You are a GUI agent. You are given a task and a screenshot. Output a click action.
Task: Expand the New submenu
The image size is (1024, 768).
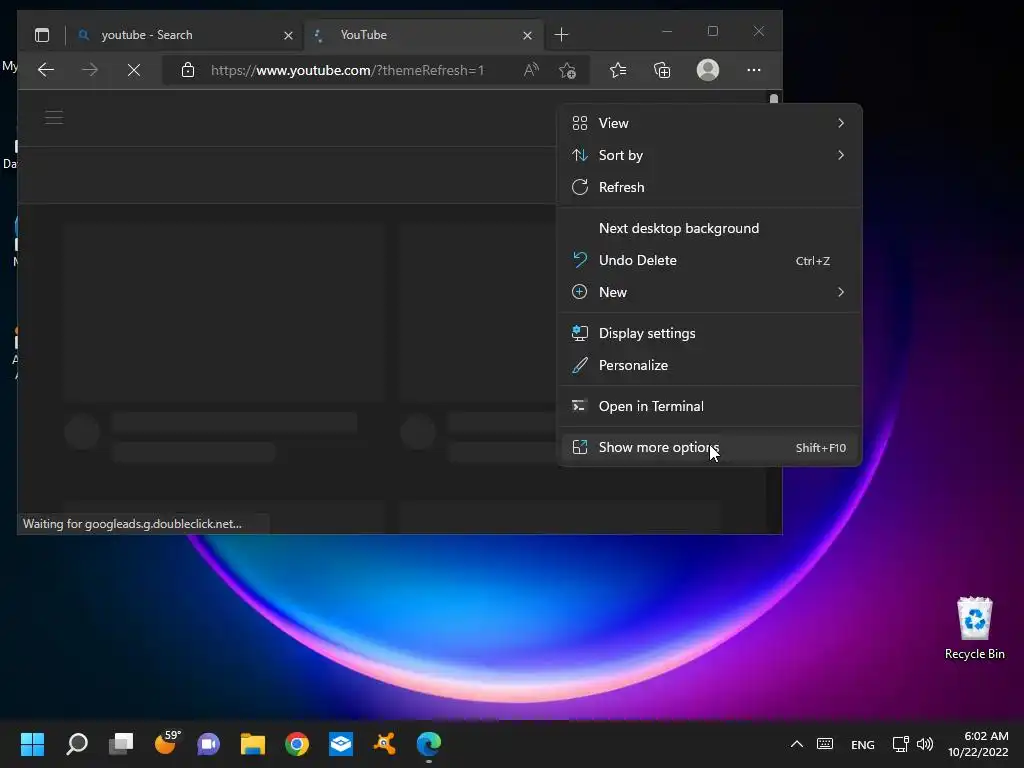click(710, 292)
